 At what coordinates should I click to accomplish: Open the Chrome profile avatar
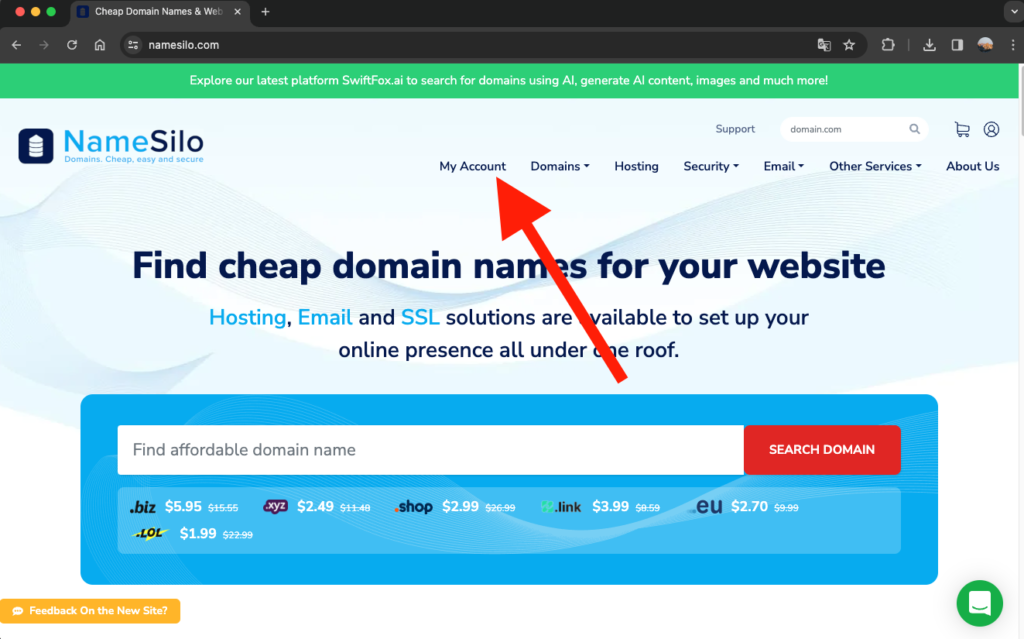985,45
